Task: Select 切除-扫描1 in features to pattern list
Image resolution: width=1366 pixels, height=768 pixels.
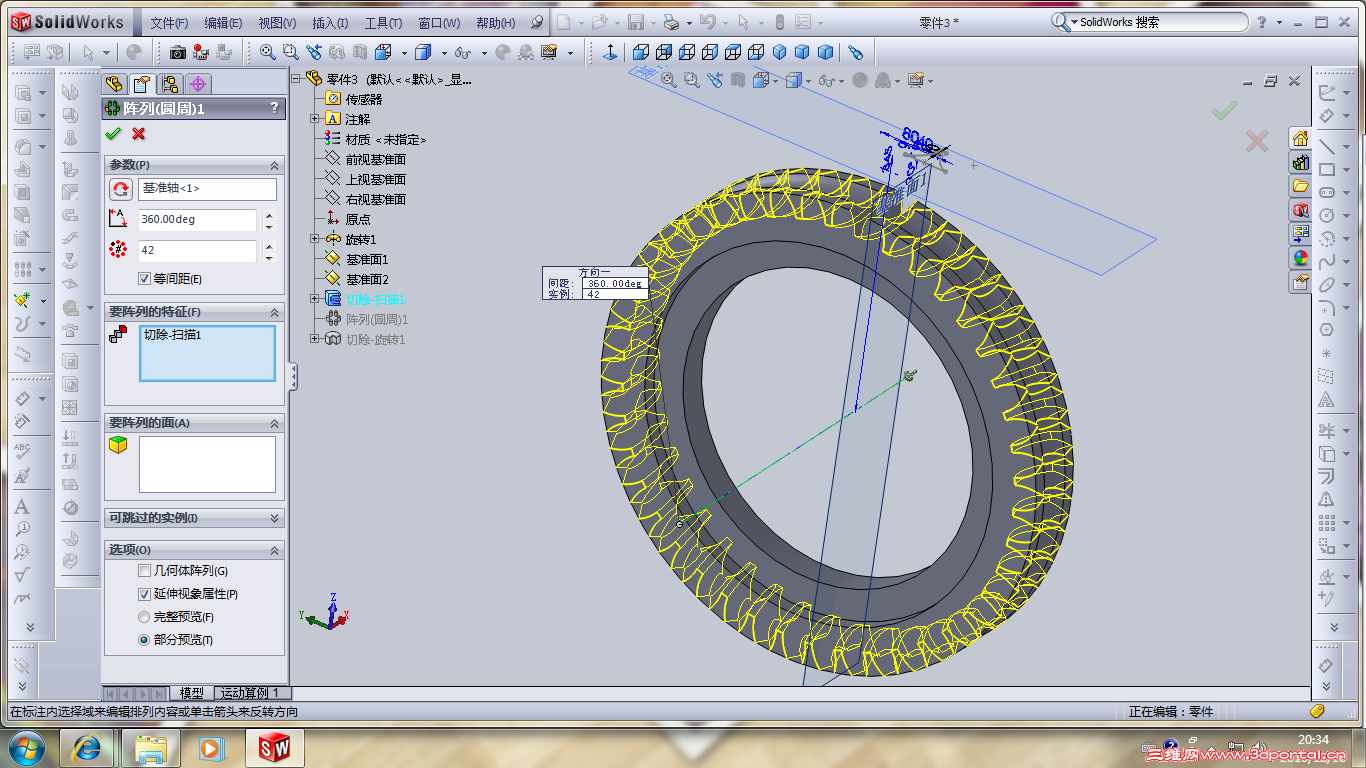Action: coord(173,335)
